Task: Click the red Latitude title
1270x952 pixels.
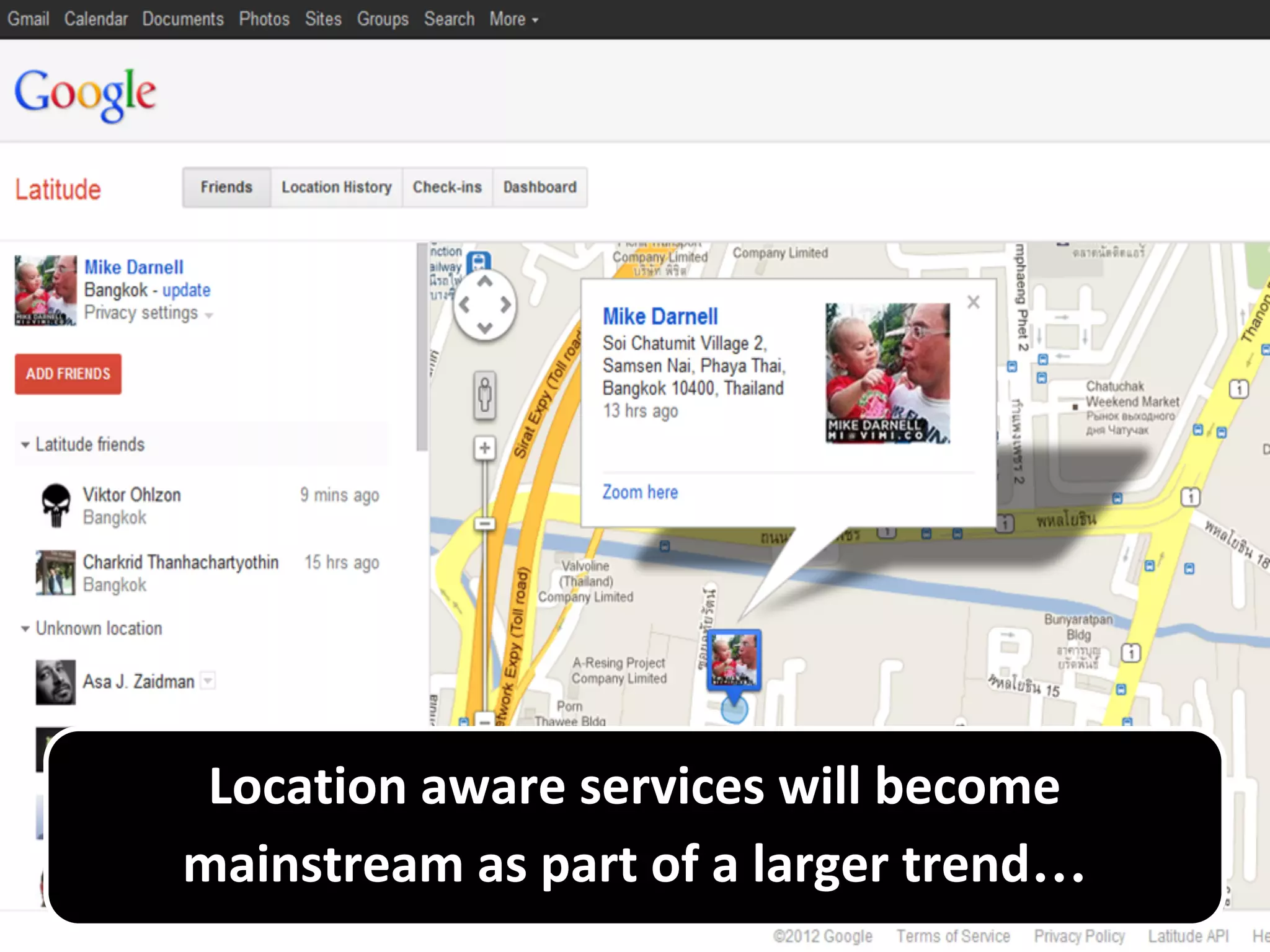Action: tap(58, 190)
